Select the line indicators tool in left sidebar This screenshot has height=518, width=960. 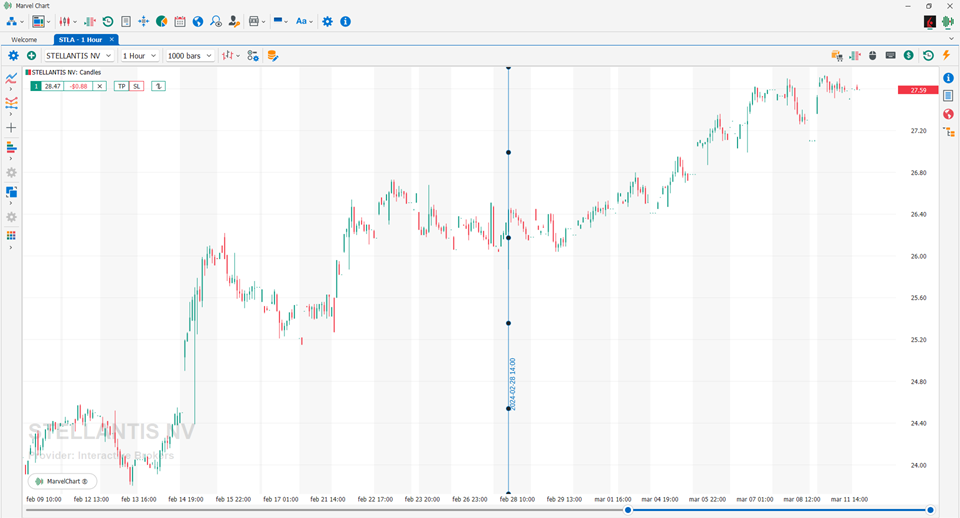point(11,78)
